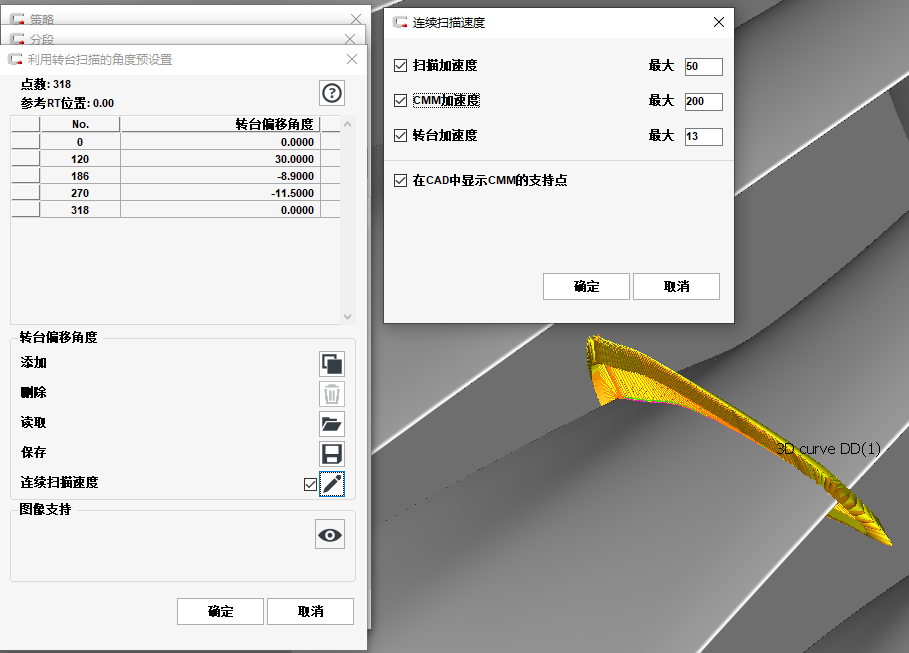
Task: Open the help question mark icon
Action: point(330,92)
